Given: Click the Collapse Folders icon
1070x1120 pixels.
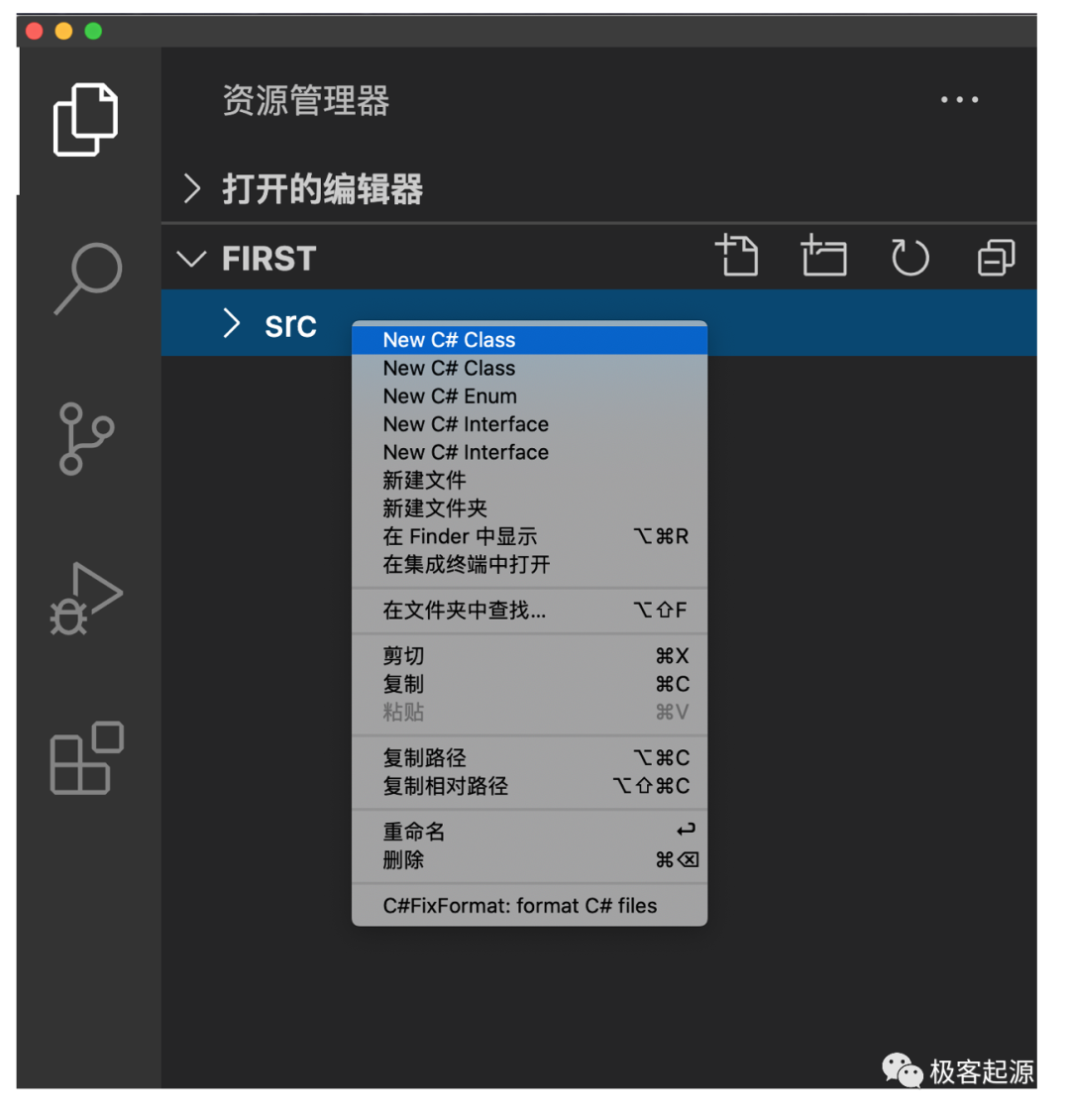Looking at the screenshot, I should 997,257.
